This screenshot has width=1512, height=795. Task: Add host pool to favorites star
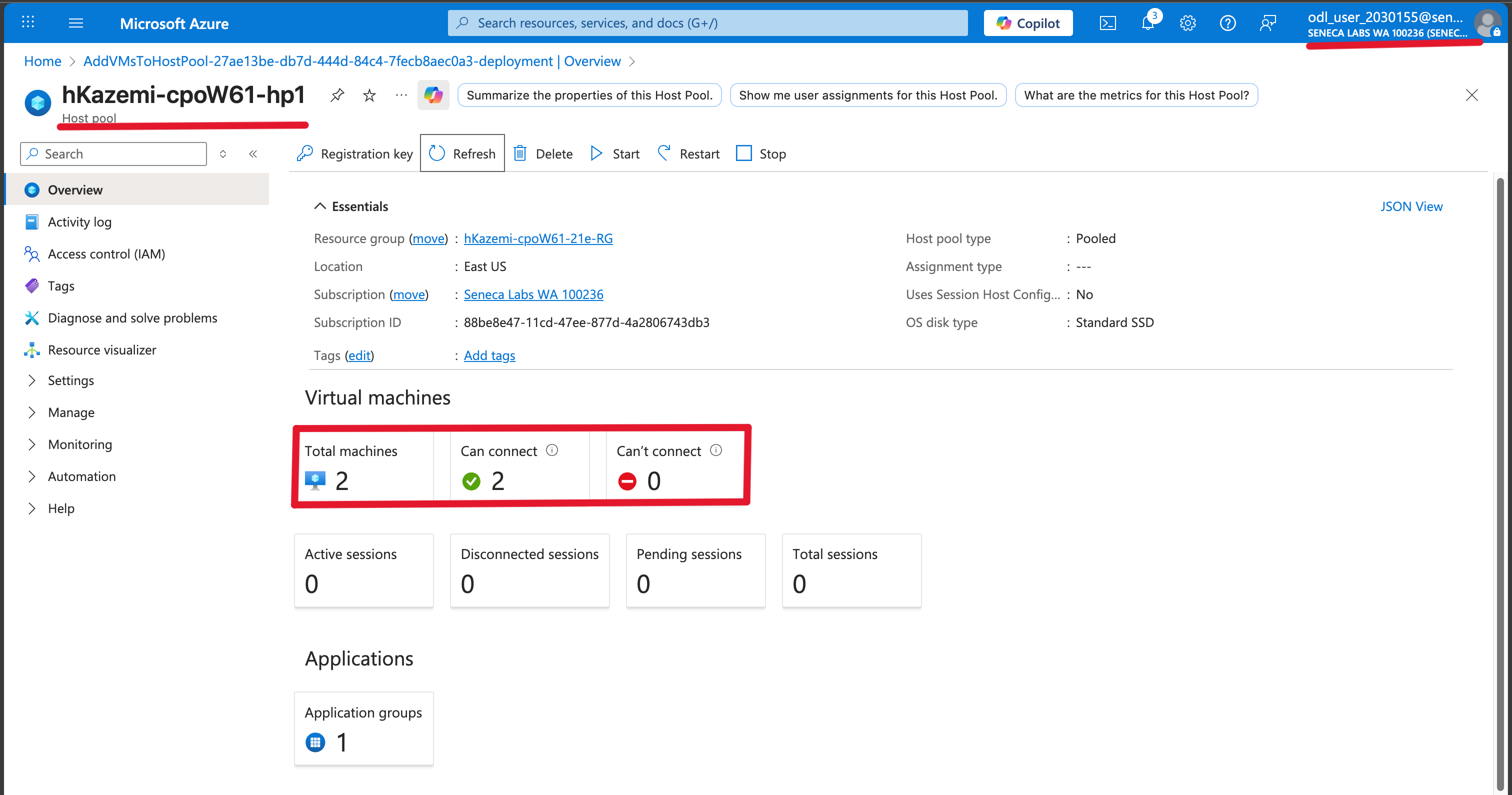(369, 95)
